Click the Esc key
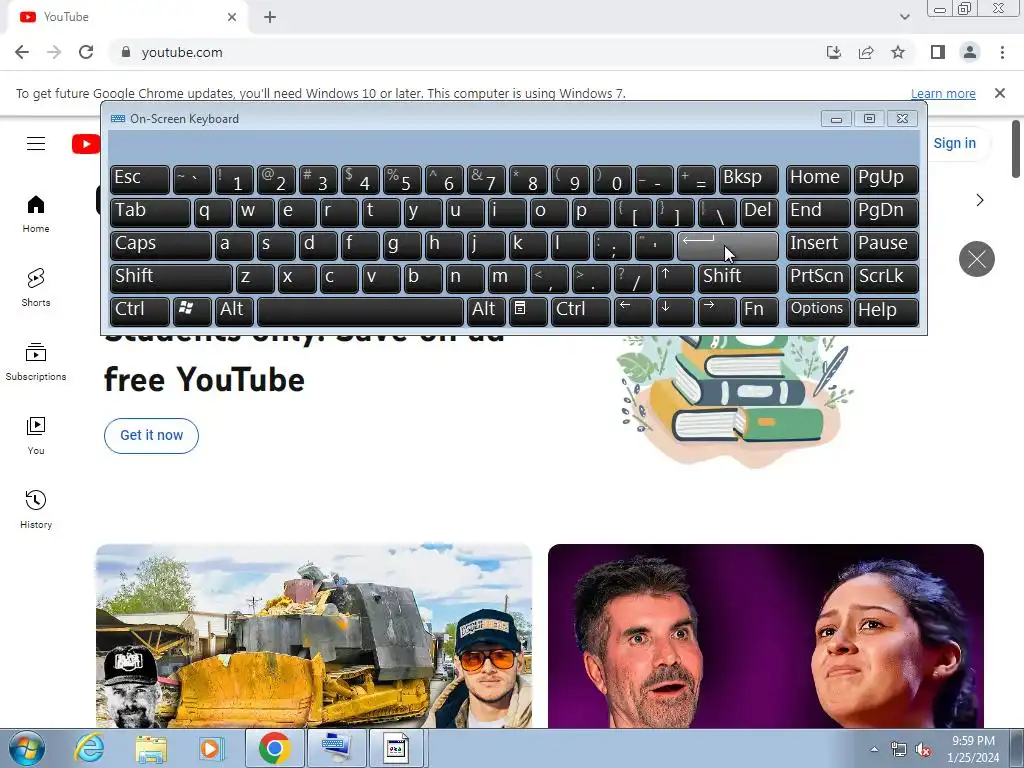This screenshot has height=768, width=1024. pos(140,179)
